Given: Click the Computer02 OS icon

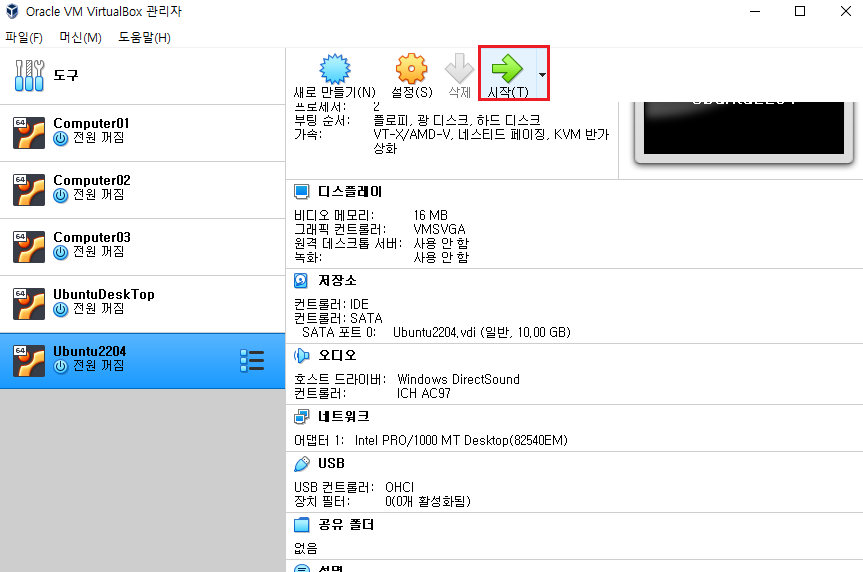Looking at the screenshot, I should pos(29,190).
